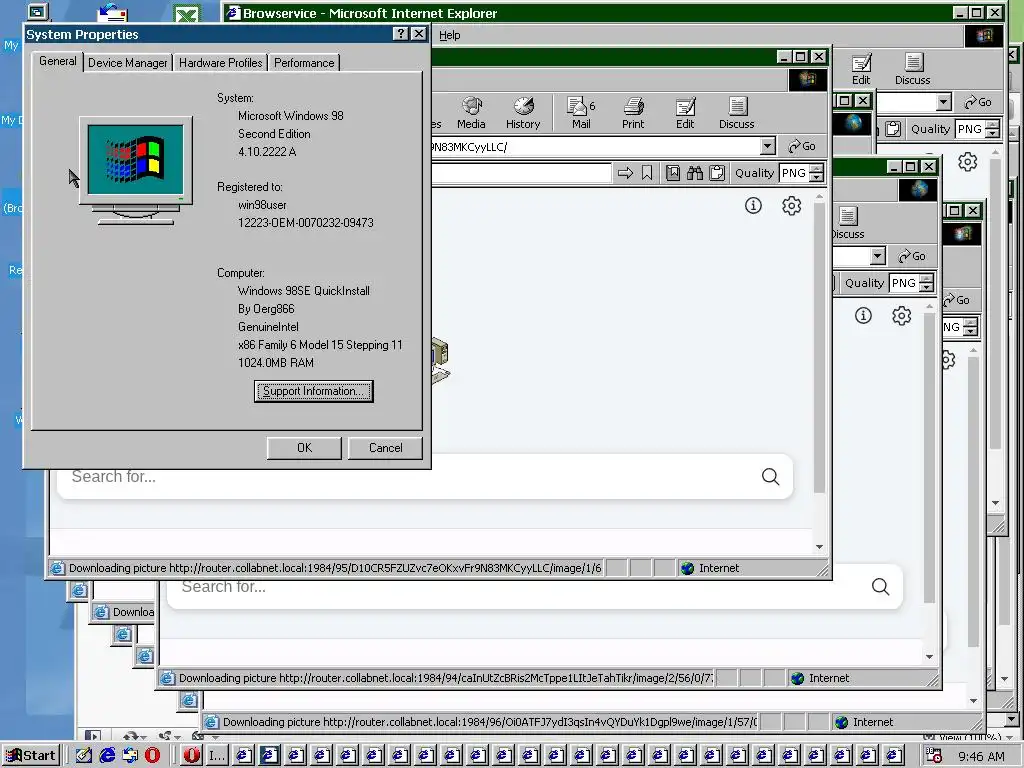The height and width of the screenshot is (768, 1024).
Task: Click the scroll down arrow in the /94/ window
Action: pyautogui.click(x=929, y=657)
